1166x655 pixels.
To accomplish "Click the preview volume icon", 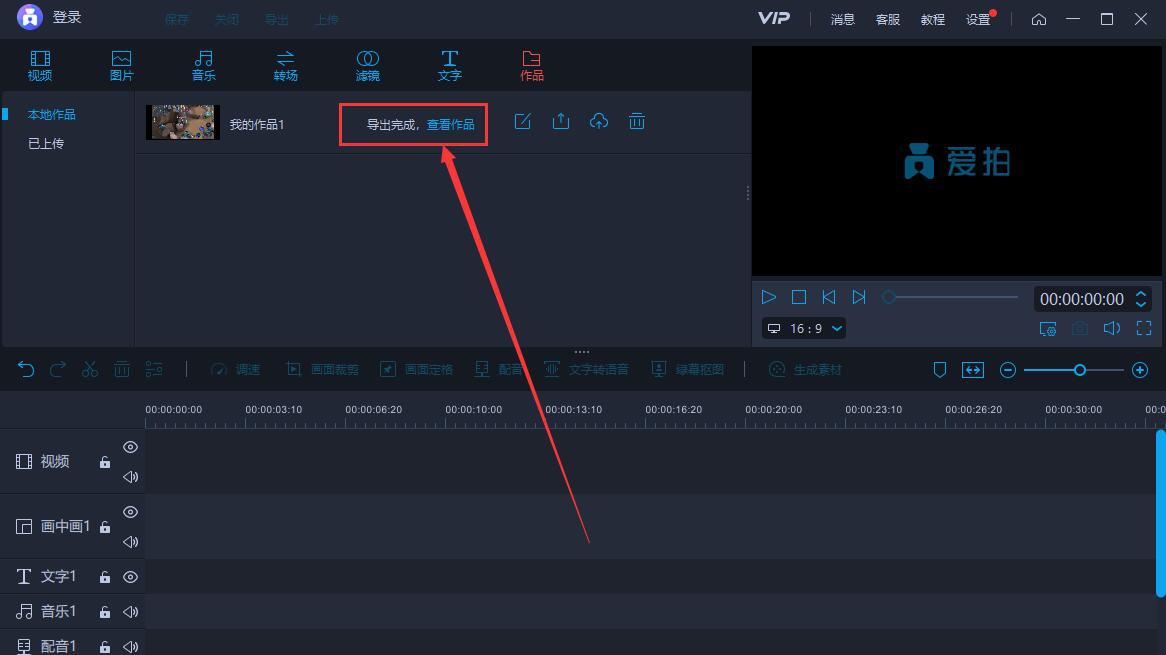I will (1112, 329).
